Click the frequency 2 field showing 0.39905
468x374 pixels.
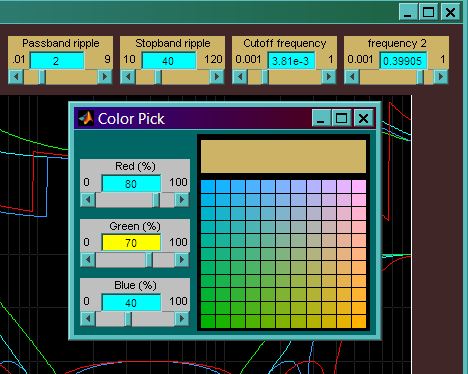(403, 61)
